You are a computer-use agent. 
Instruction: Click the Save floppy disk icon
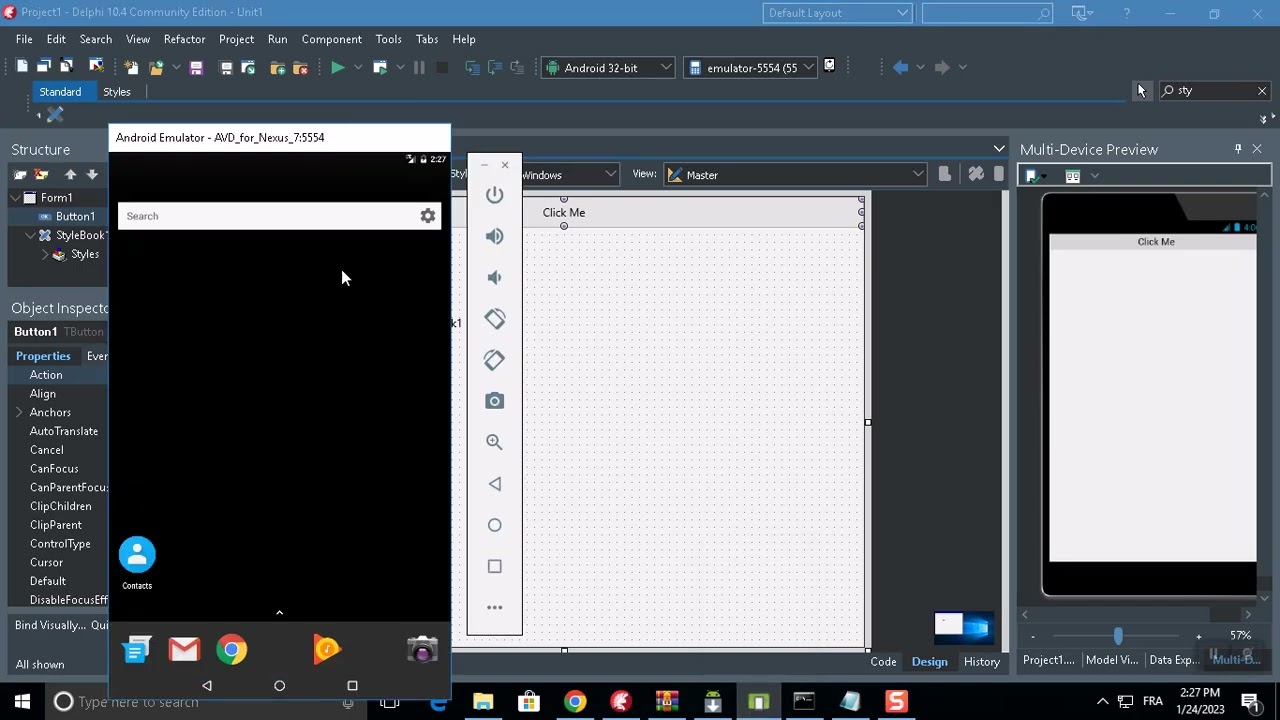196,68
